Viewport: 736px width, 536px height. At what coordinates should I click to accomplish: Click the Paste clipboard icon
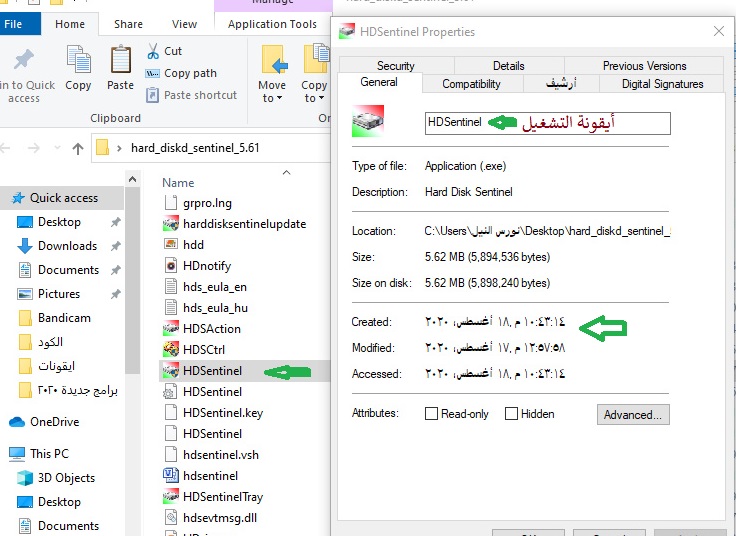[x=120, y=61]
